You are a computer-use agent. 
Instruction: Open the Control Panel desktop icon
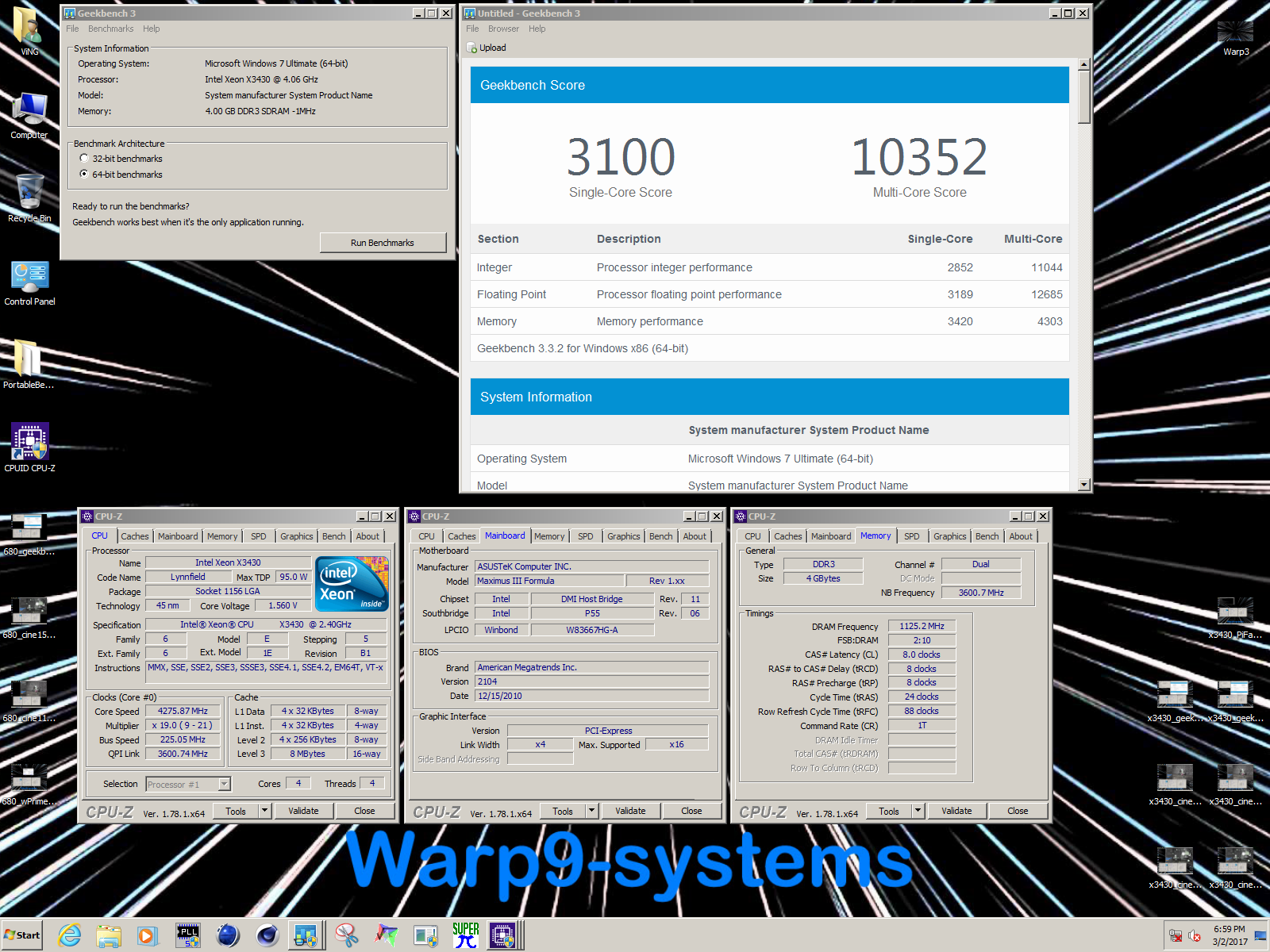29,282
